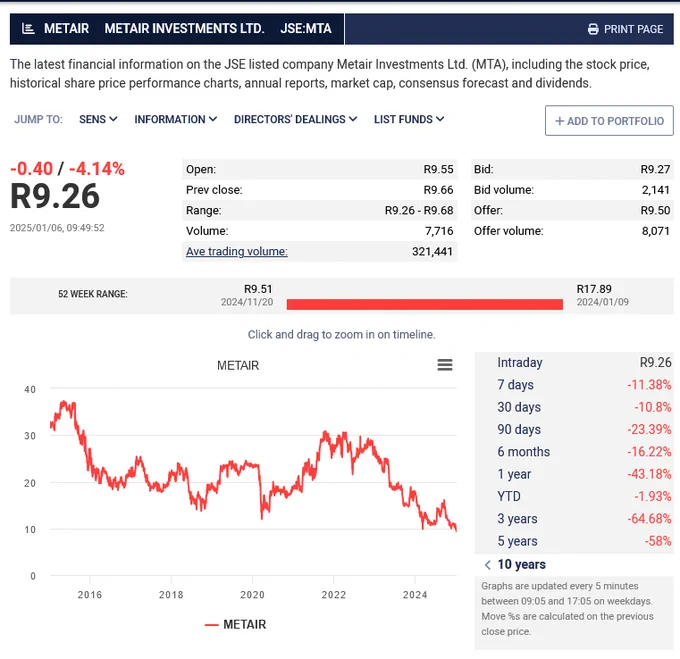The width and height of the screenshot is (680, 659).
Task: Select the 10 years period
Action: [x=521, y=564]
